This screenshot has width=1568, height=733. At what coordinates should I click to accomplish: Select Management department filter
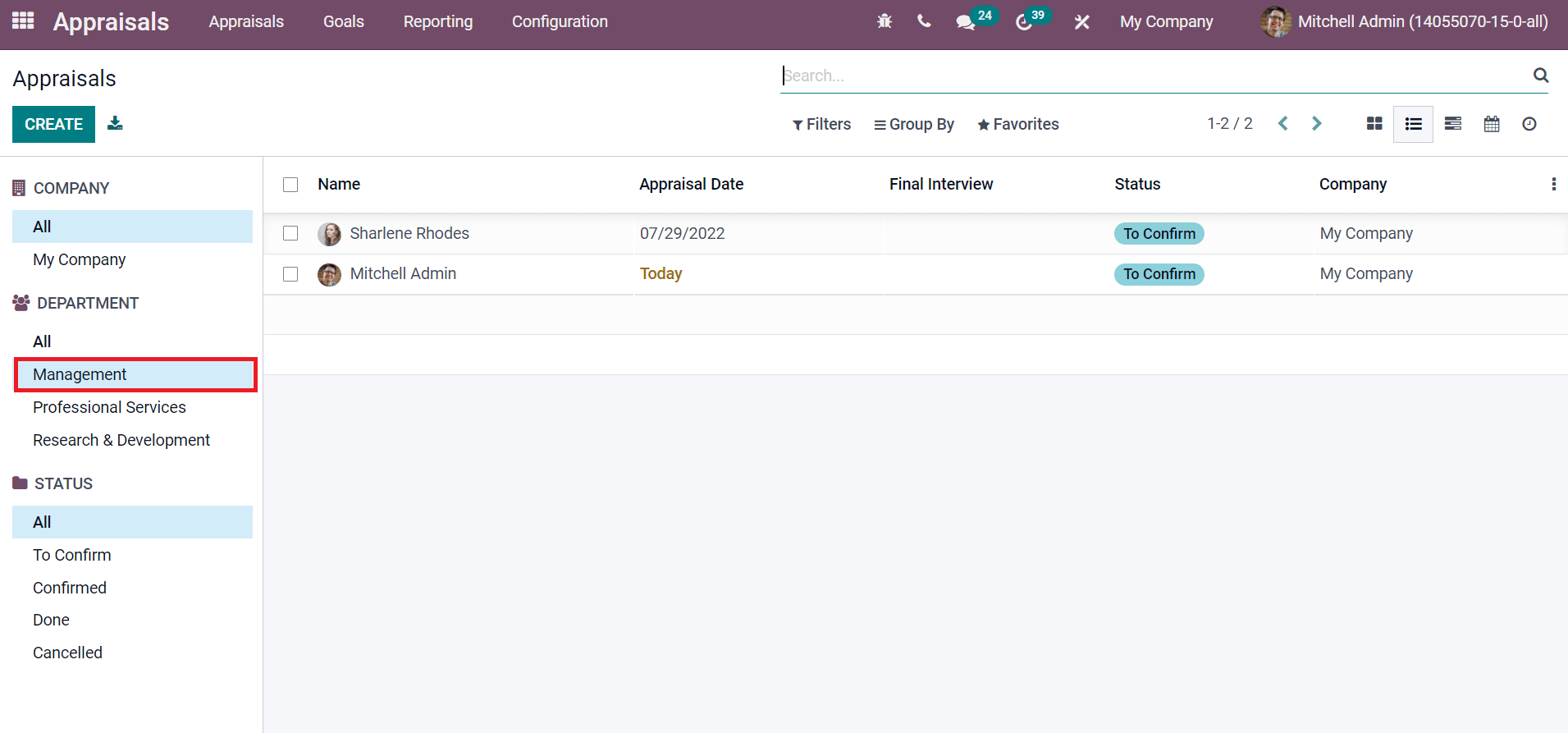[80, 374]
